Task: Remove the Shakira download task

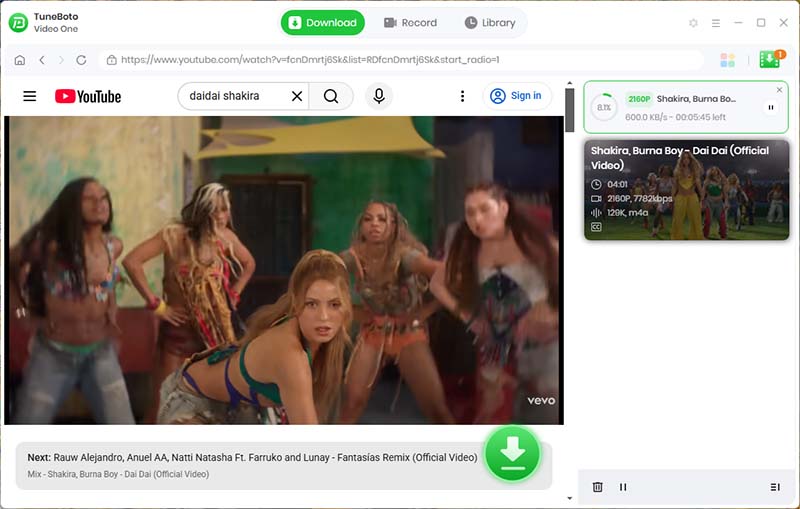Action: (x=779, y=90)
